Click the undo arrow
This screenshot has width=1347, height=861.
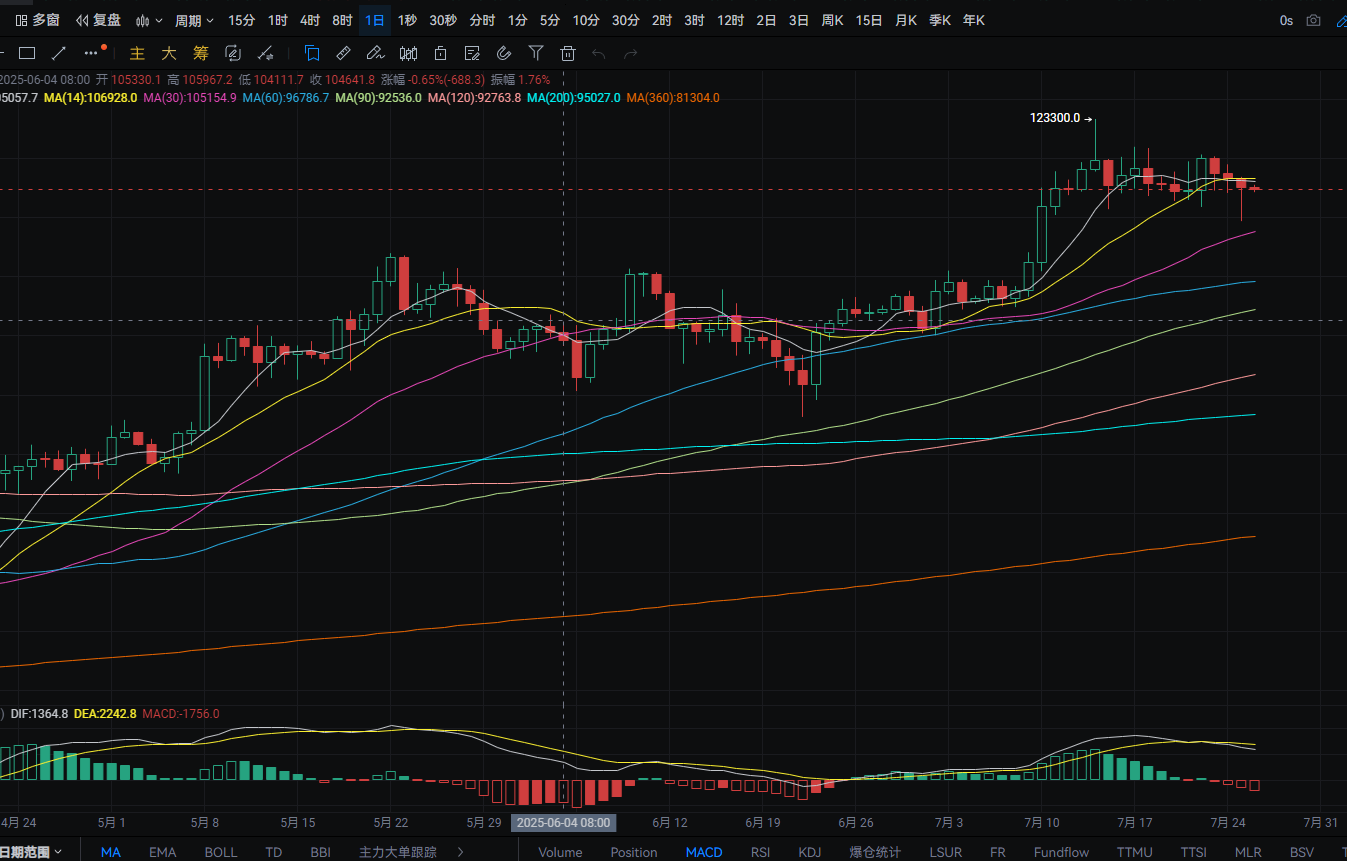click(599, 53)
